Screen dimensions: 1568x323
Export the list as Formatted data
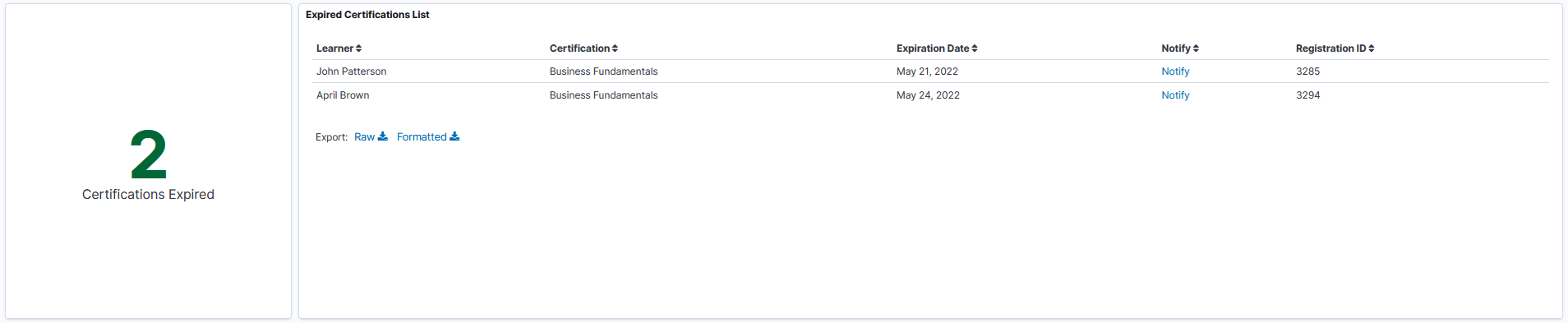[422, 137]
